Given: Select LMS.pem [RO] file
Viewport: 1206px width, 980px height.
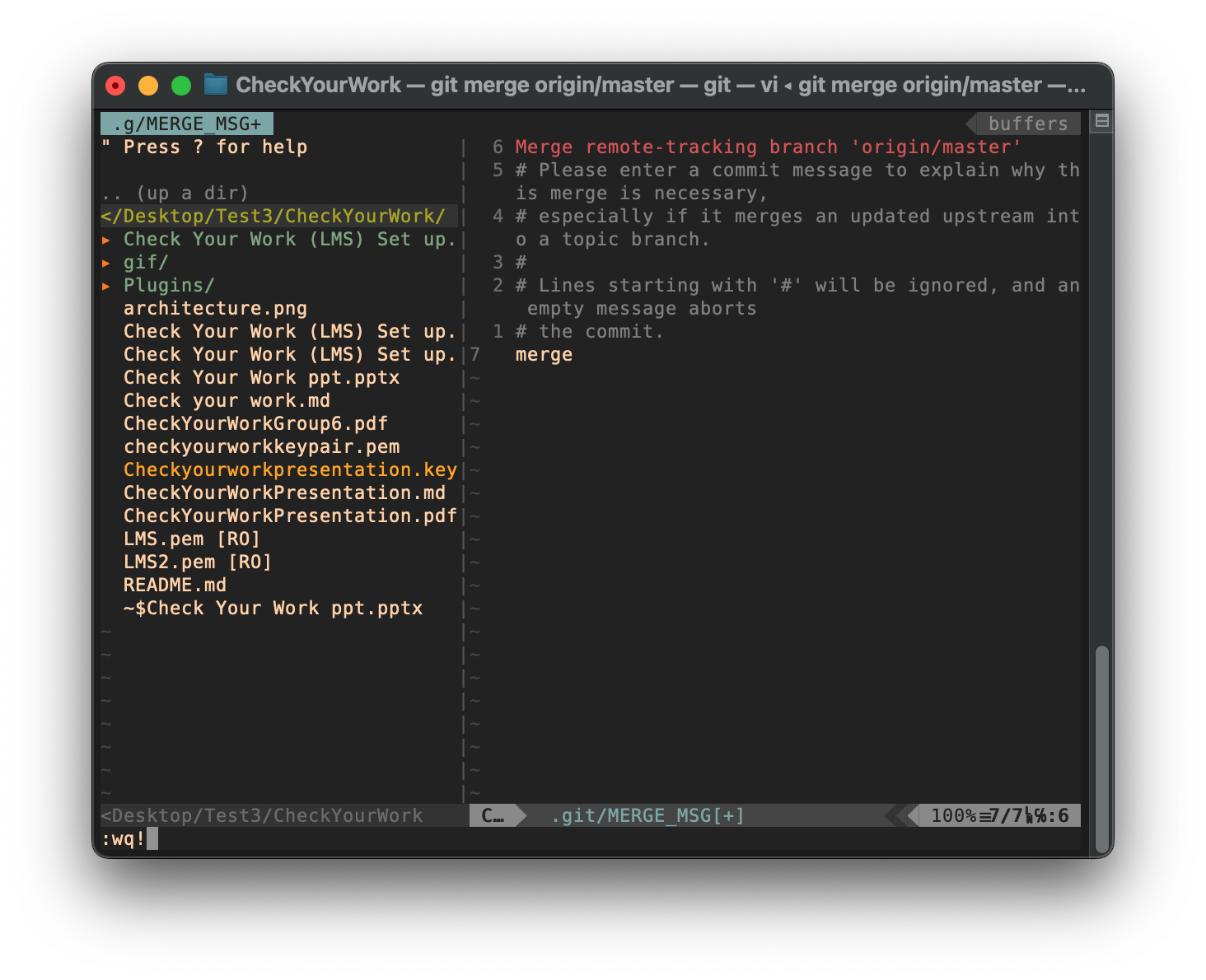Looking at the screenshot, I should click(192, 539).
